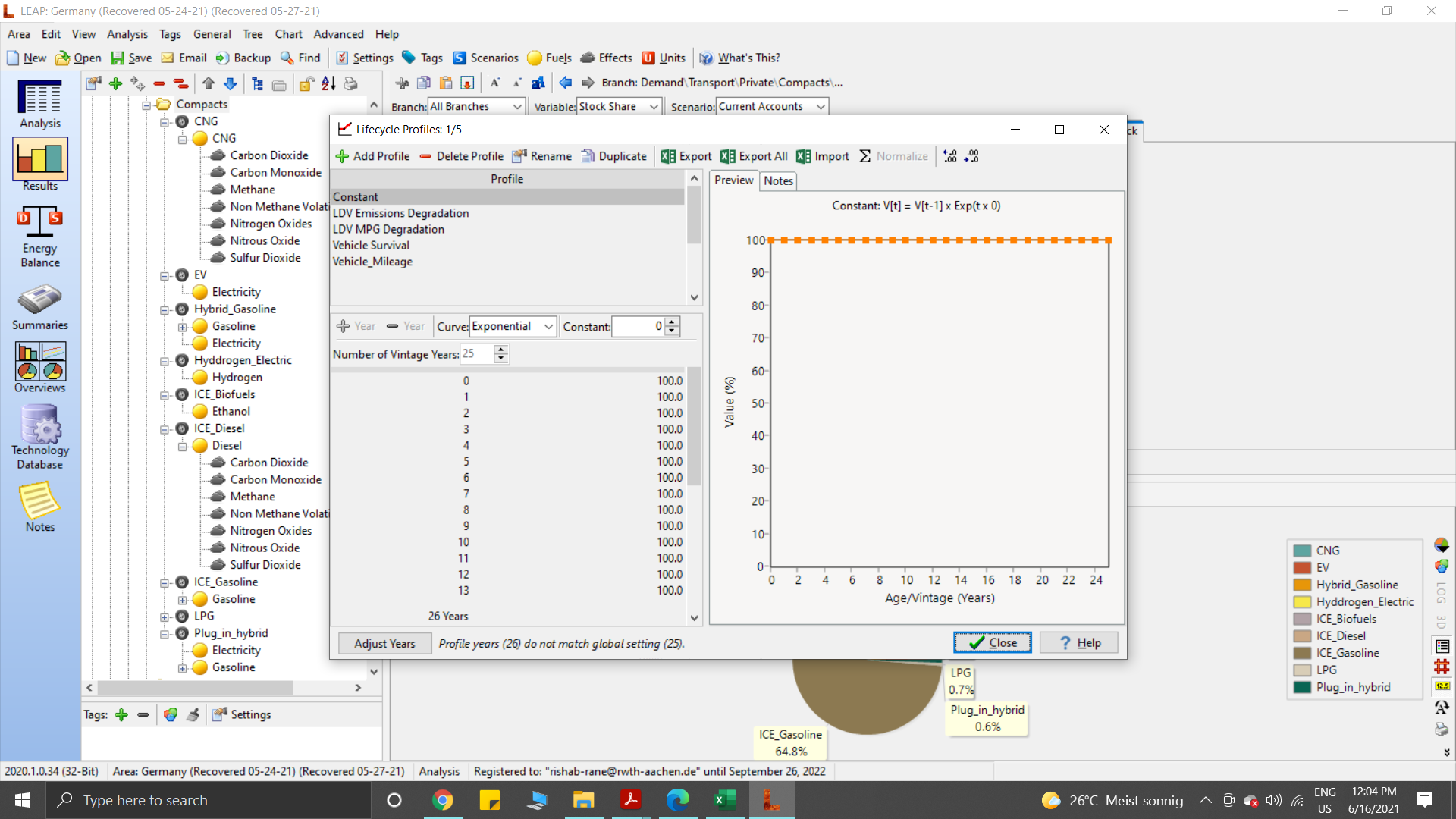Click the Hybrid_Gasoline legend color swatch
Image resolution: width=1456 pixels, height=819 pixels.
(1302, 585)
